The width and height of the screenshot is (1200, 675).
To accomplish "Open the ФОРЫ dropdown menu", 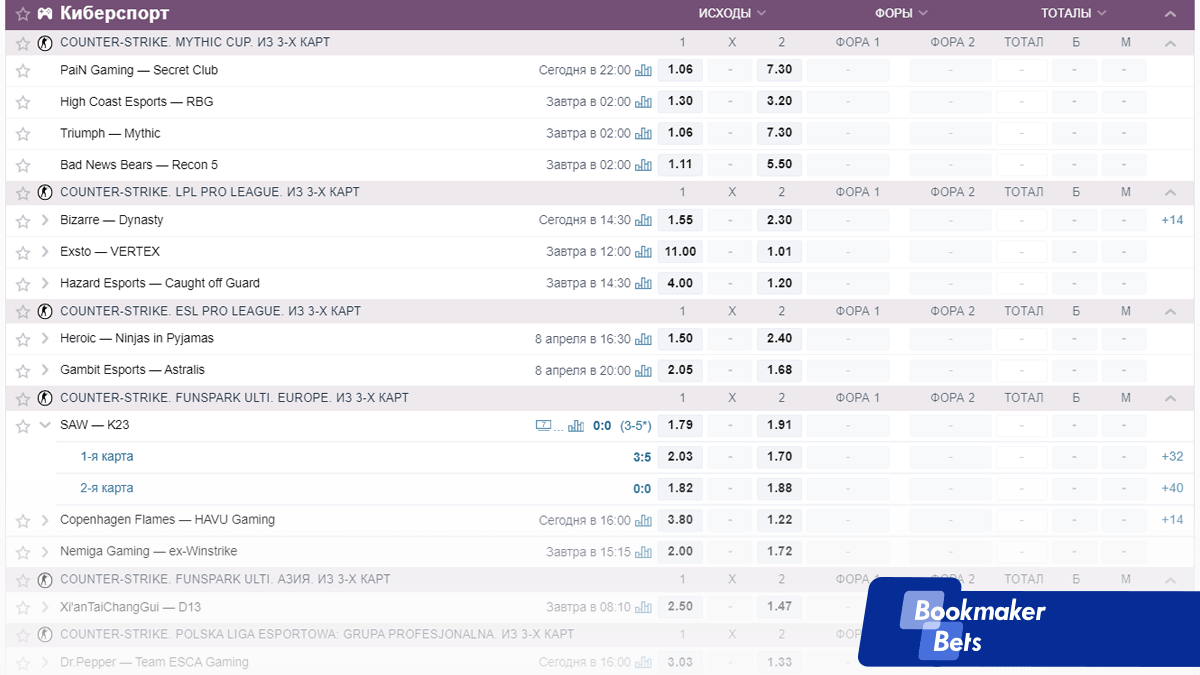I will 901,14.
